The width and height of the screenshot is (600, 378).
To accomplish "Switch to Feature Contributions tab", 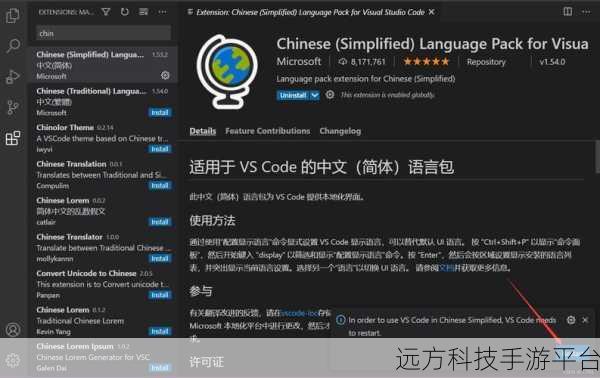I will tap(267, 131).
